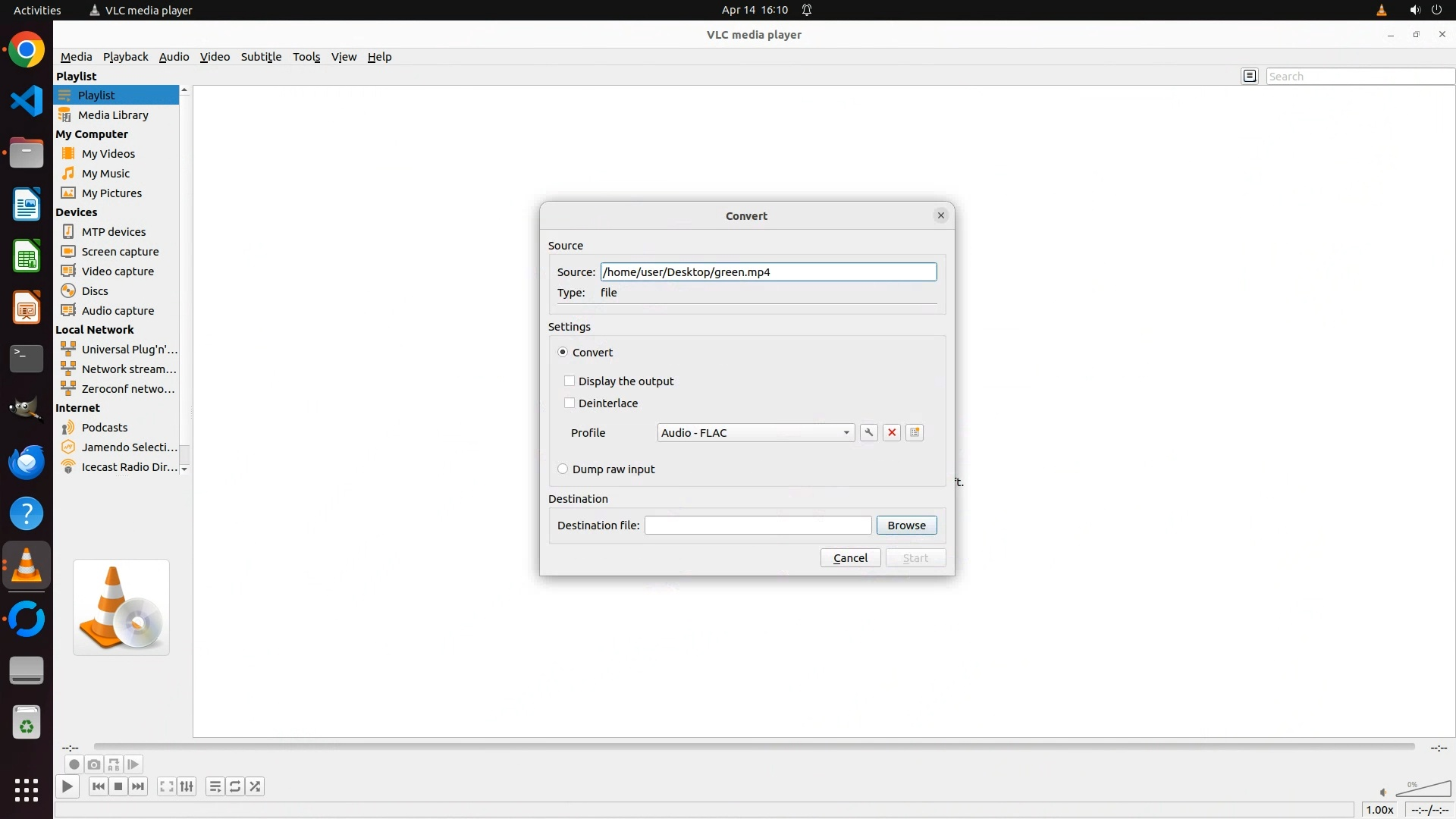The height and width of the screenshot is (819, 1456).
Task: Toggle the fullscreen icon
Action: coord(166,786)
